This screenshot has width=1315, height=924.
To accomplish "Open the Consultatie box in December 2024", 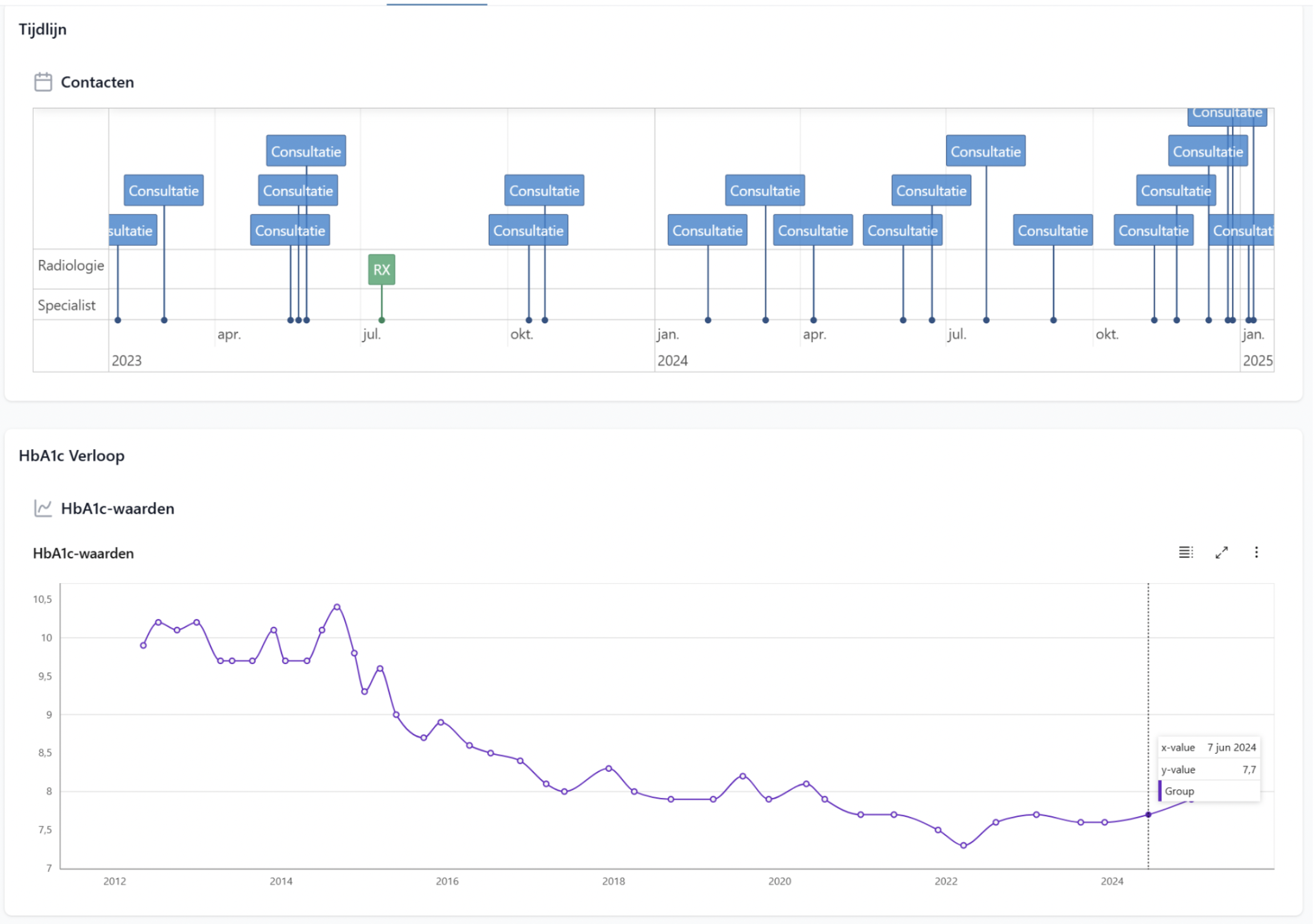I will point(1208,151).
